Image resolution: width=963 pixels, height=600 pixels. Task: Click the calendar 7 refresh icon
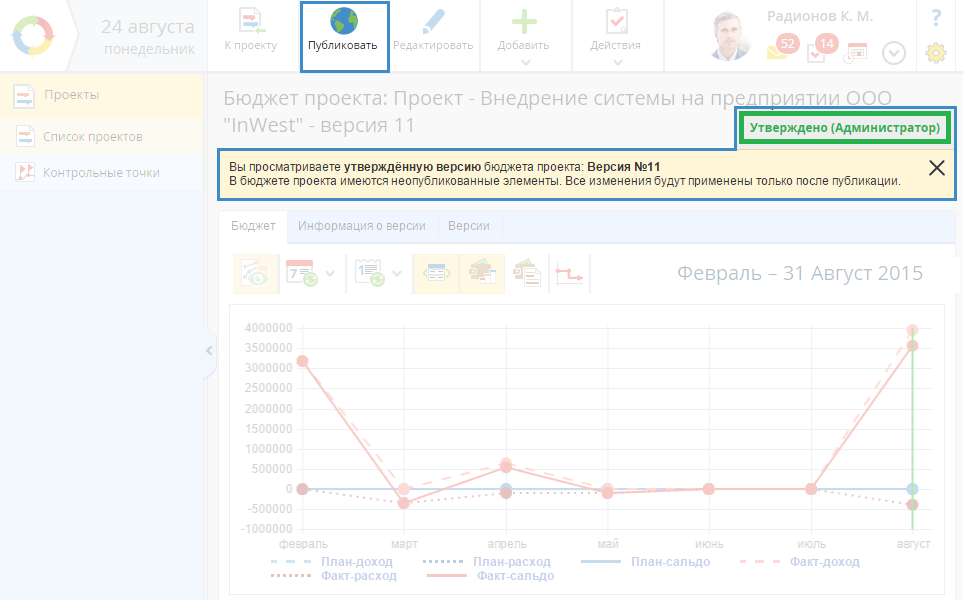(302, 273)
